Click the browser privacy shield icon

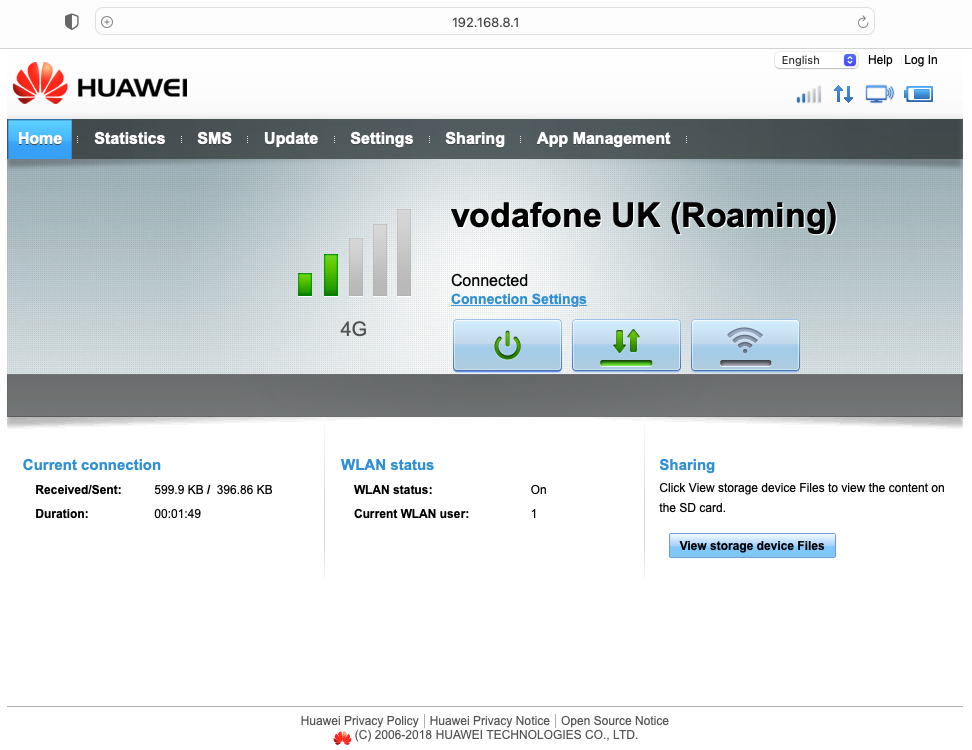(x=72, y=22)
